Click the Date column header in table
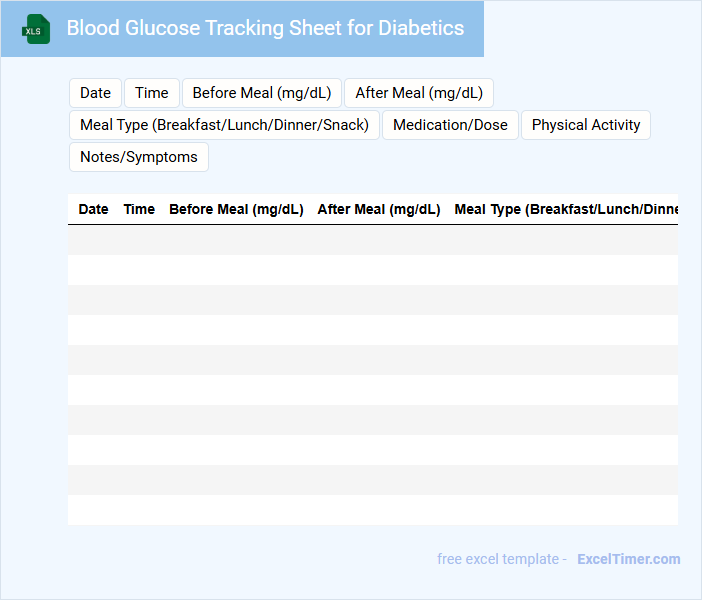Viewport: 702px width, 600px height. tap(93, 209)
